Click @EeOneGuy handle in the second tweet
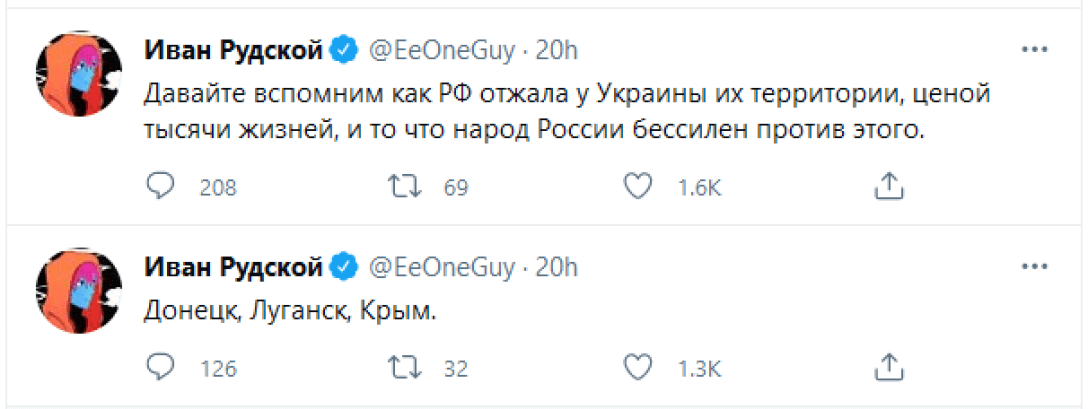The height and width of the screenshot is (409, 1088). 443,267
